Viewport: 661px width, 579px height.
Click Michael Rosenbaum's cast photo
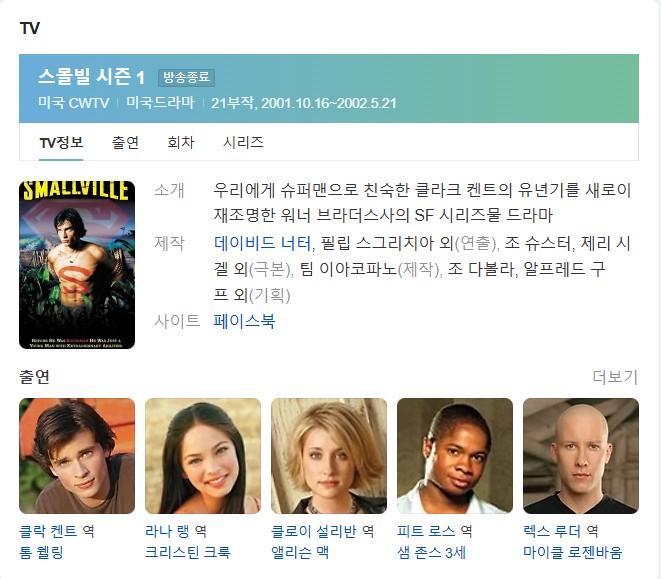[x=581, y=456]
